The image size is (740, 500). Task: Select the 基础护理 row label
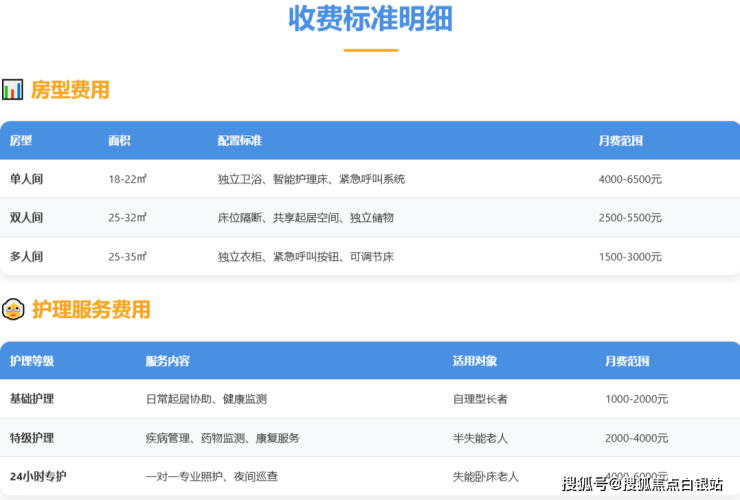[x=32, y=399]
